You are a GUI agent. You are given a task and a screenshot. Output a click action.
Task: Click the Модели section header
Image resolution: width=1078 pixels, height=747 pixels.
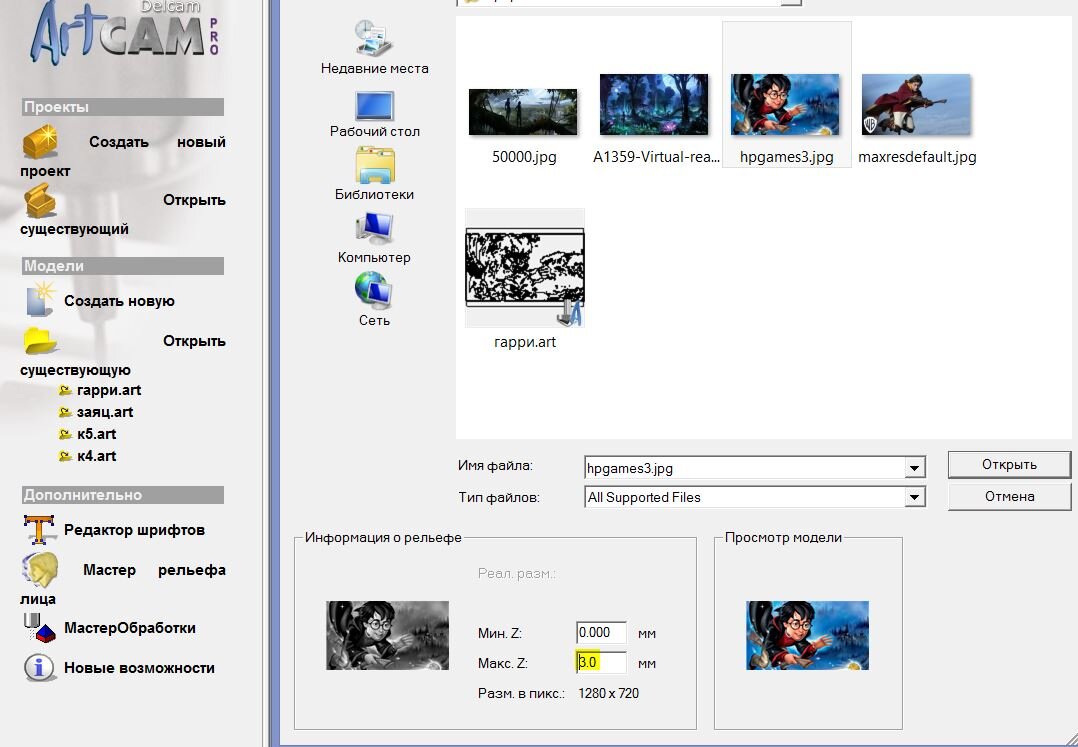tap(122, 266)
